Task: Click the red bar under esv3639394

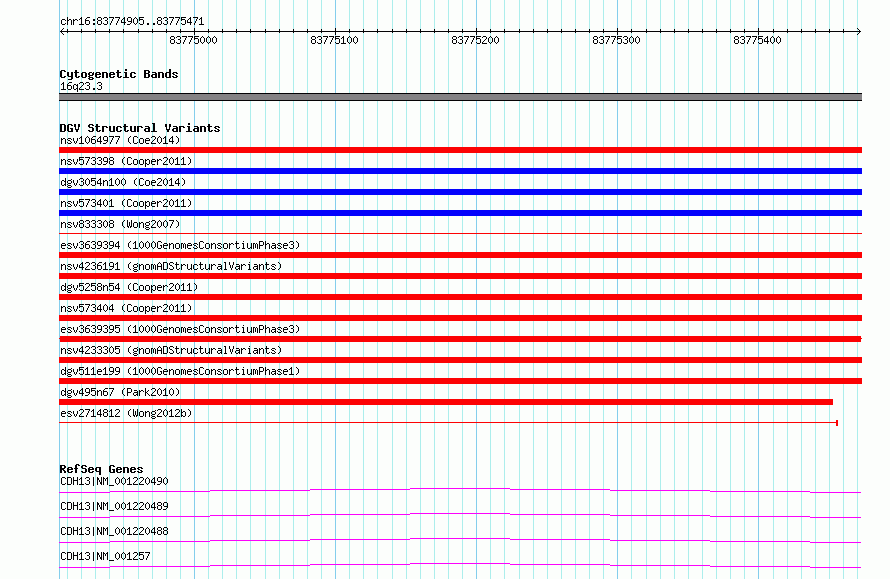Action: click(x=460, y=255)
